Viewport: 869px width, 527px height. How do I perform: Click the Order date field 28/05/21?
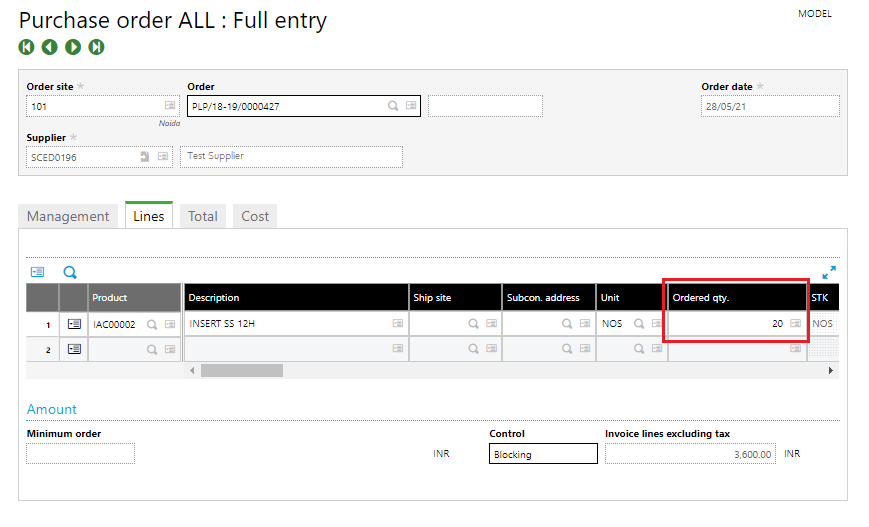click(x=770, y=106)
